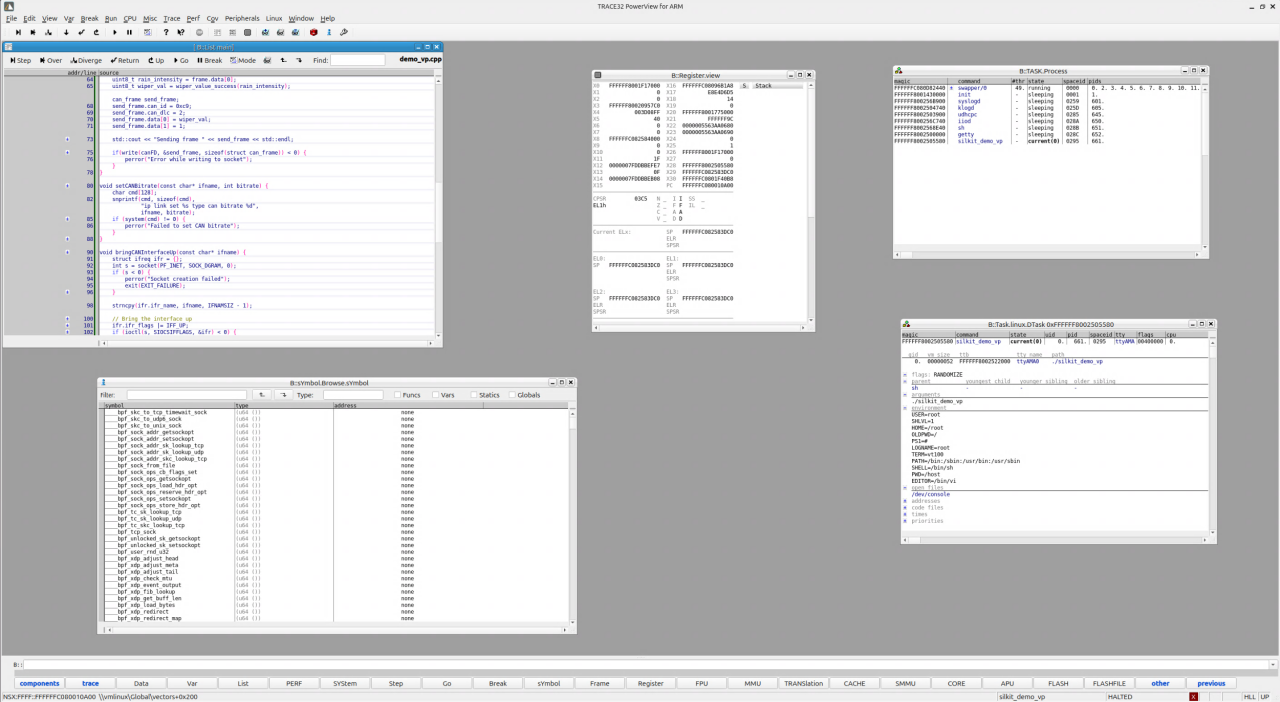Open the File menu
Screen dimensions: 1280x702
(11, 18)
